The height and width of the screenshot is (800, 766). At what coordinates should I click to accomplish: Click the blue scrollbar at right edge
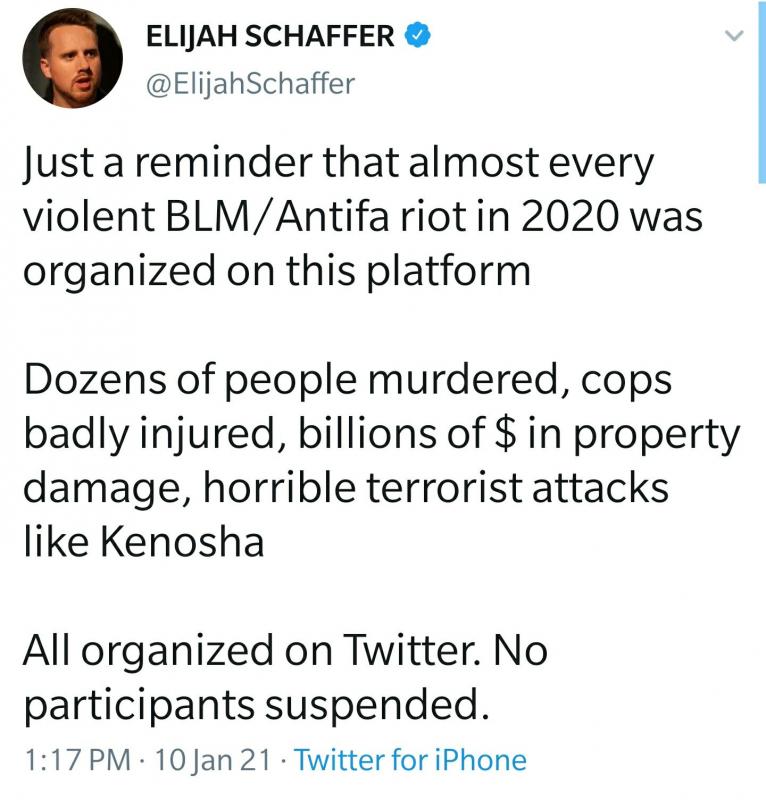click(761, 92)
